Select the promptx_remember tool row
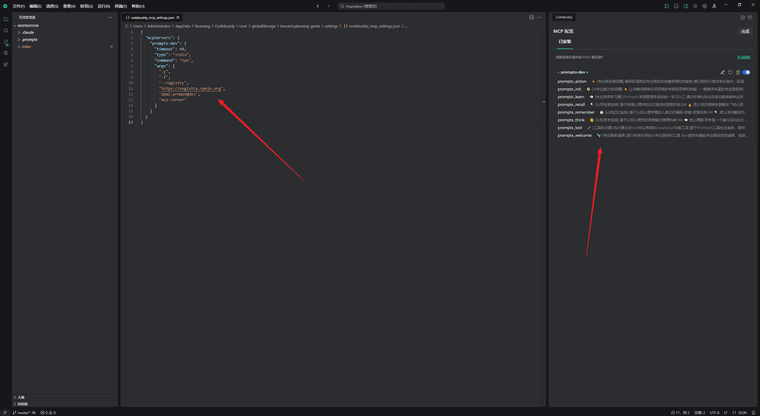 [x=652, y=112]
